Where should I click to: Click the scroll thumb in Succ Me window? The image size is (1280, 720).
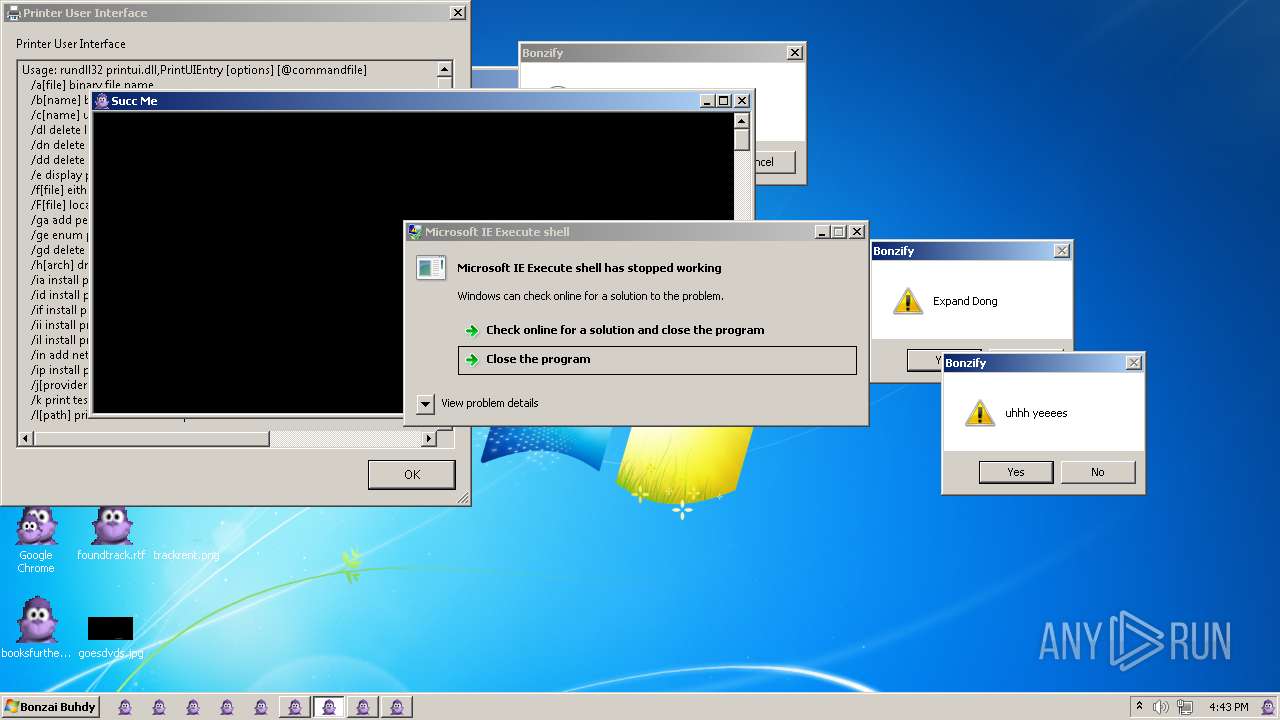click(x=741, y=139)
